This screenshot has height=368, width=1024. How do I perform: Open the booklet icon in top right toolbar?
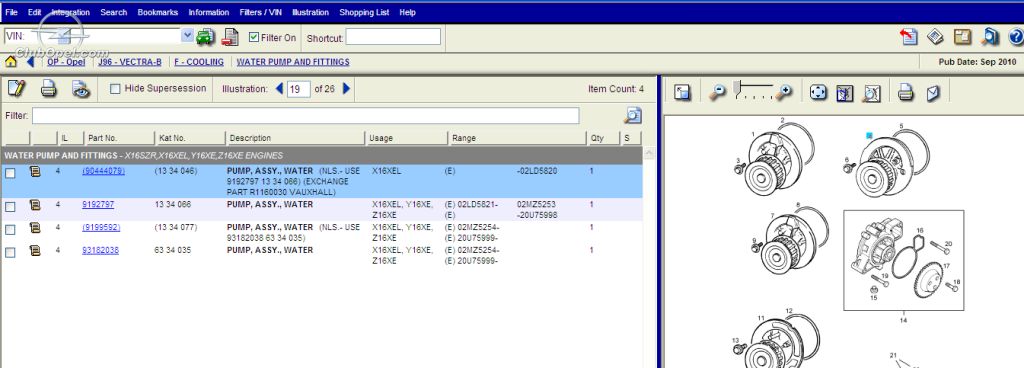tap(935, 37)
